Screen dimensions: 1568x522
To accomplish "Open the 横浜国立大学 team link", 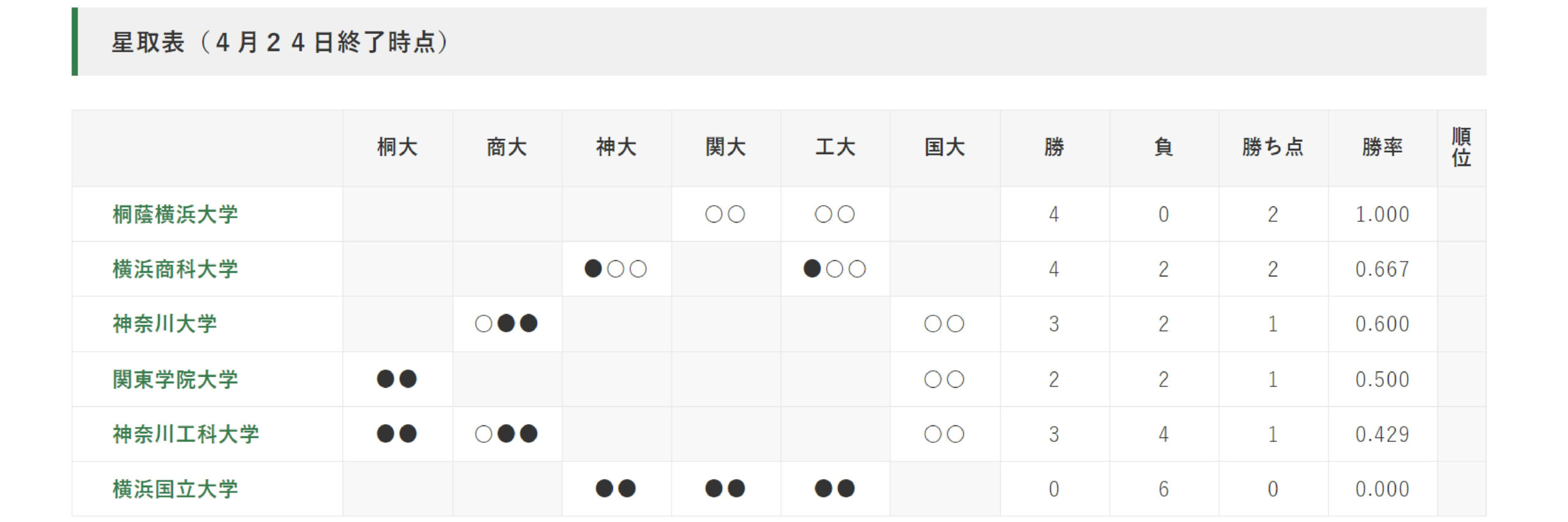I will pos(175,488).
